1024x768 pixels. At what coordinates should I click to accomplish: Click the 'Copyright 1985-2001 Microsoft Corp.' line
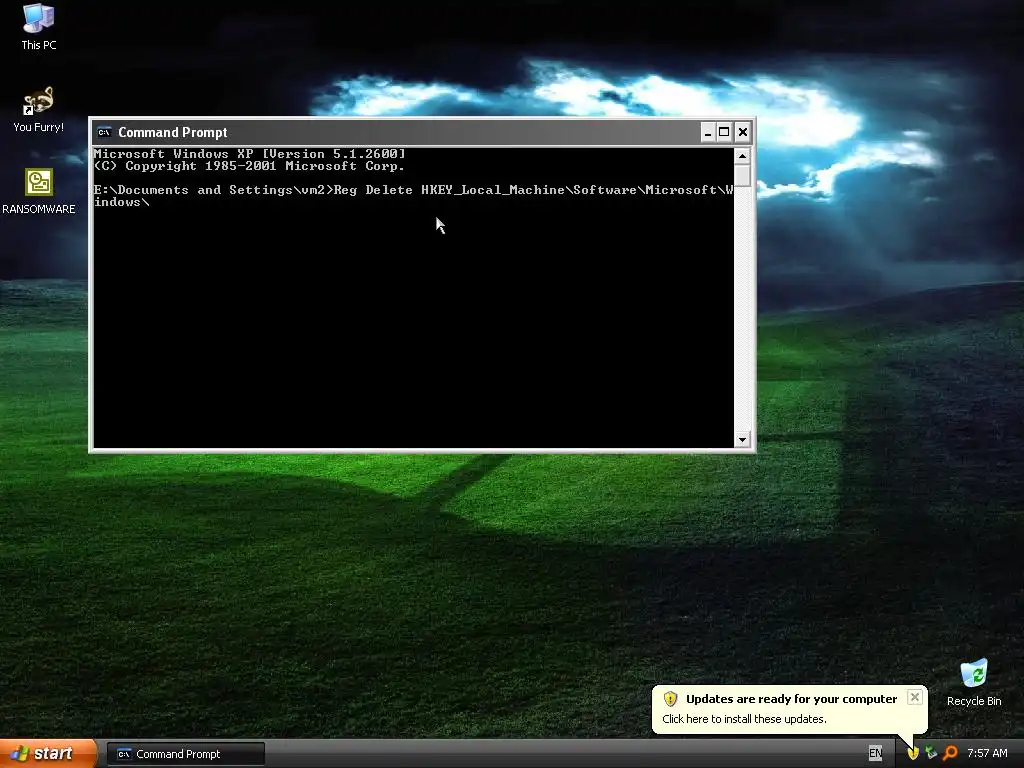[249, 166]
